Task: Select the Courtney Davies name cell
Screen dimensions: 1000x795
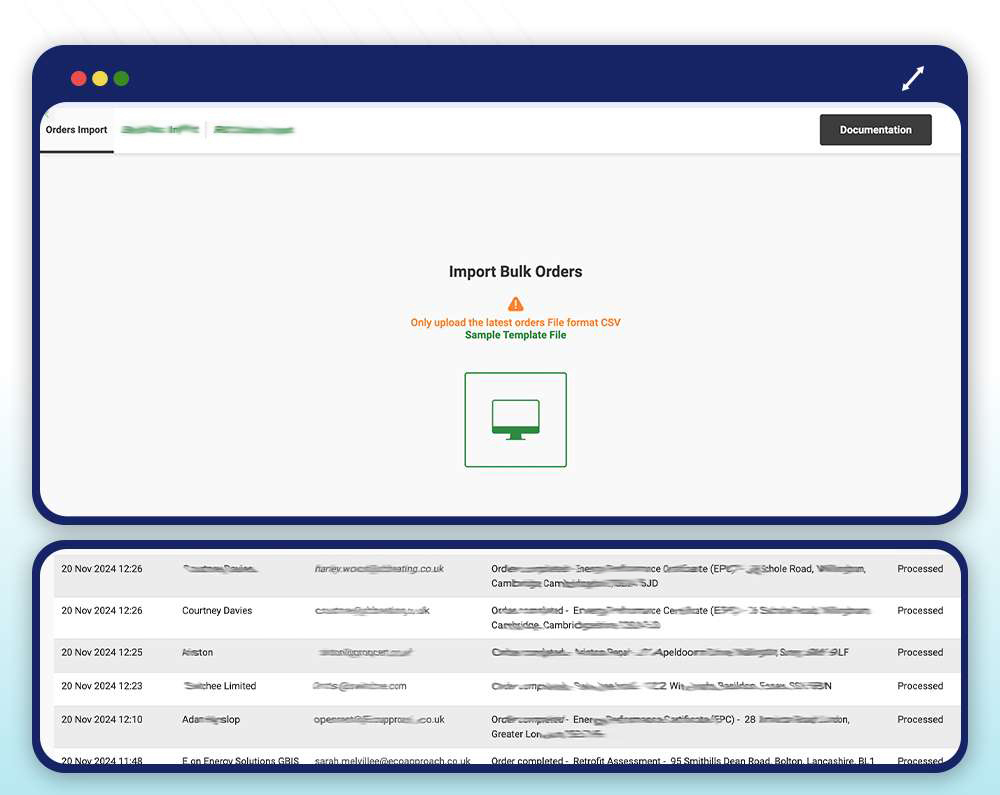Action: [217, 611]
